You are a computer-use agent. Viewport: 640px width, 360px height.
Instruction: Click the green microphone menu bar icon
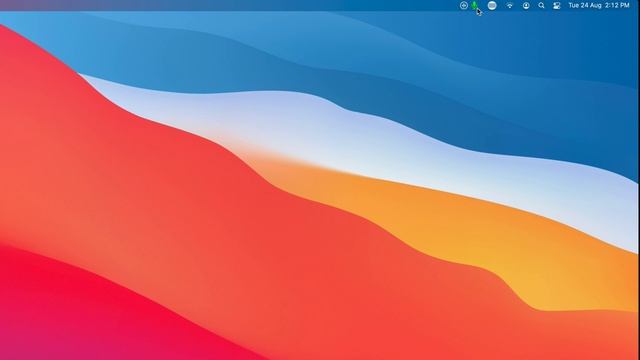pyautogui.click(x=474, y=5)
